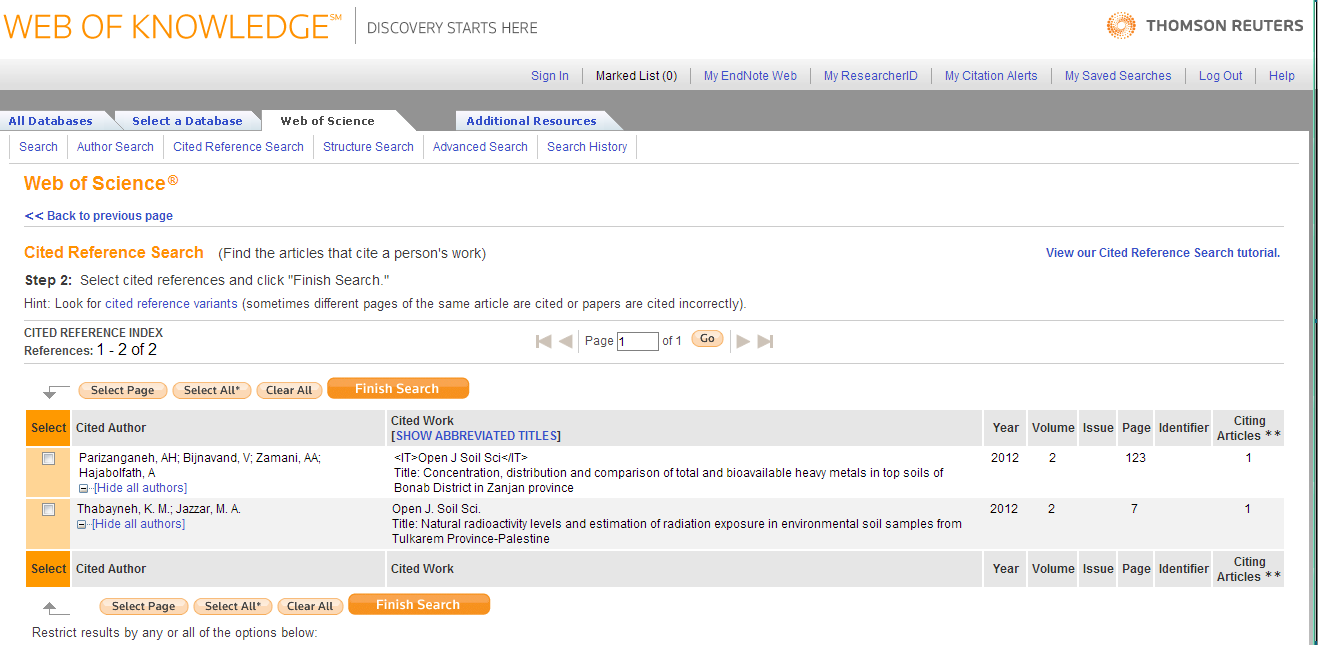Click the top orange Select column header
The height and width of the screenshot is (645, 1318).
(x=48, y=428)
